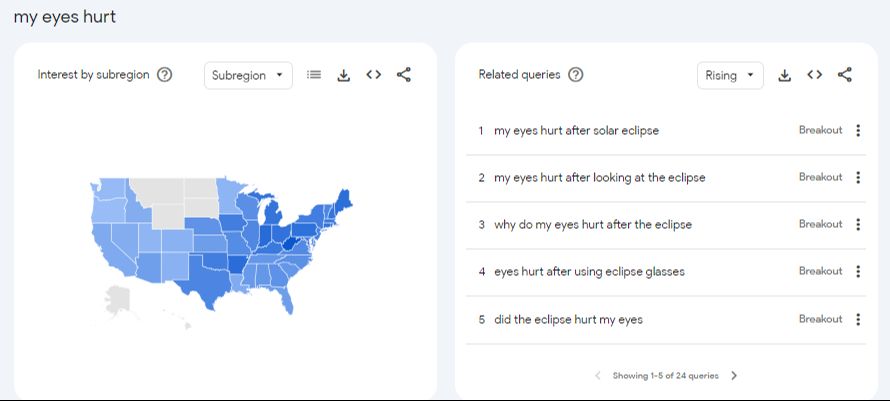This screenshot has height=401, width=890.
Task: Open more options for eclipse glasses query
Action: (858, 272)
